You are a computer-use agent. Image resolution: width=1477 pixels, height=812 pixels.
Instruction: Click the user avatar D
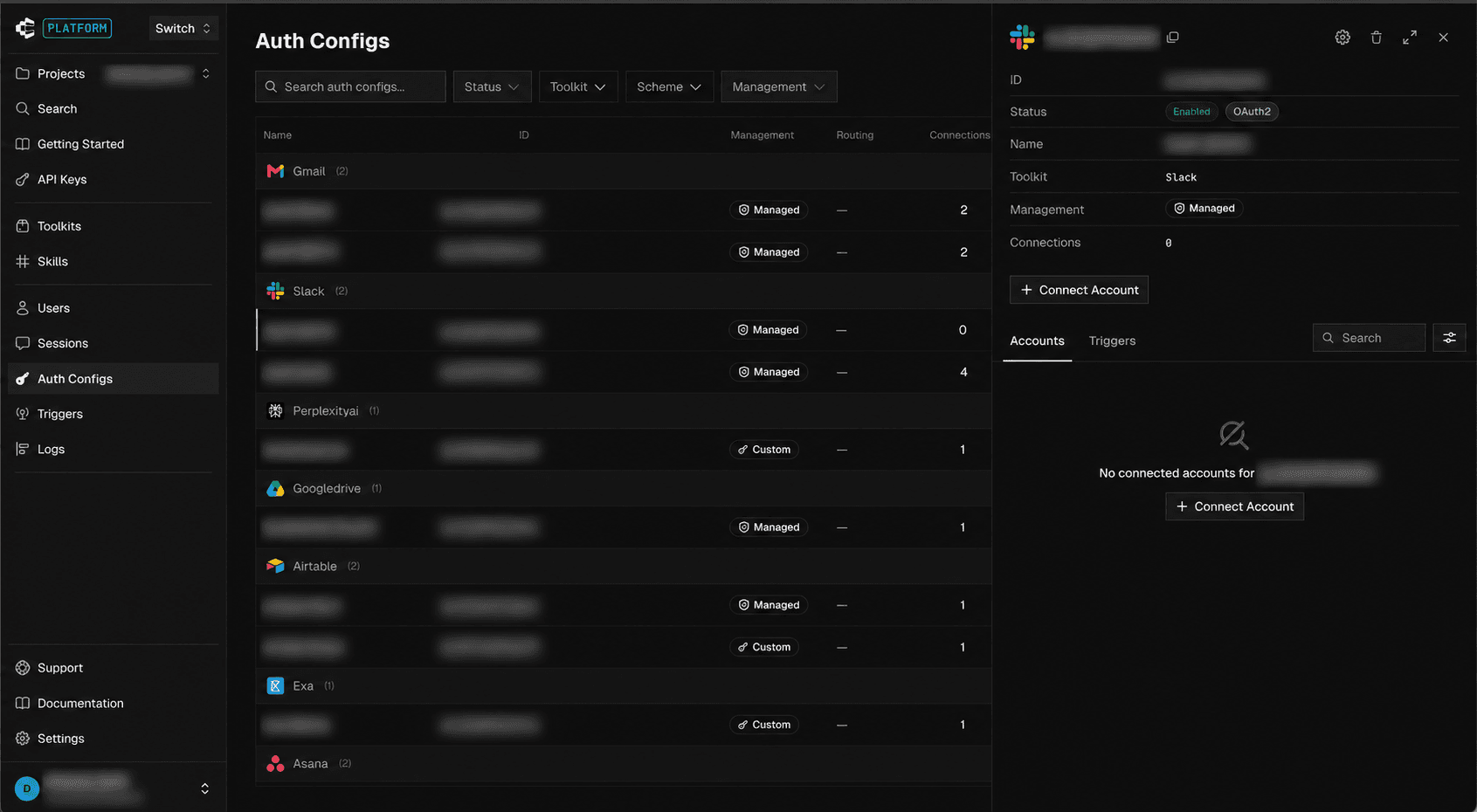pos(27,788)
